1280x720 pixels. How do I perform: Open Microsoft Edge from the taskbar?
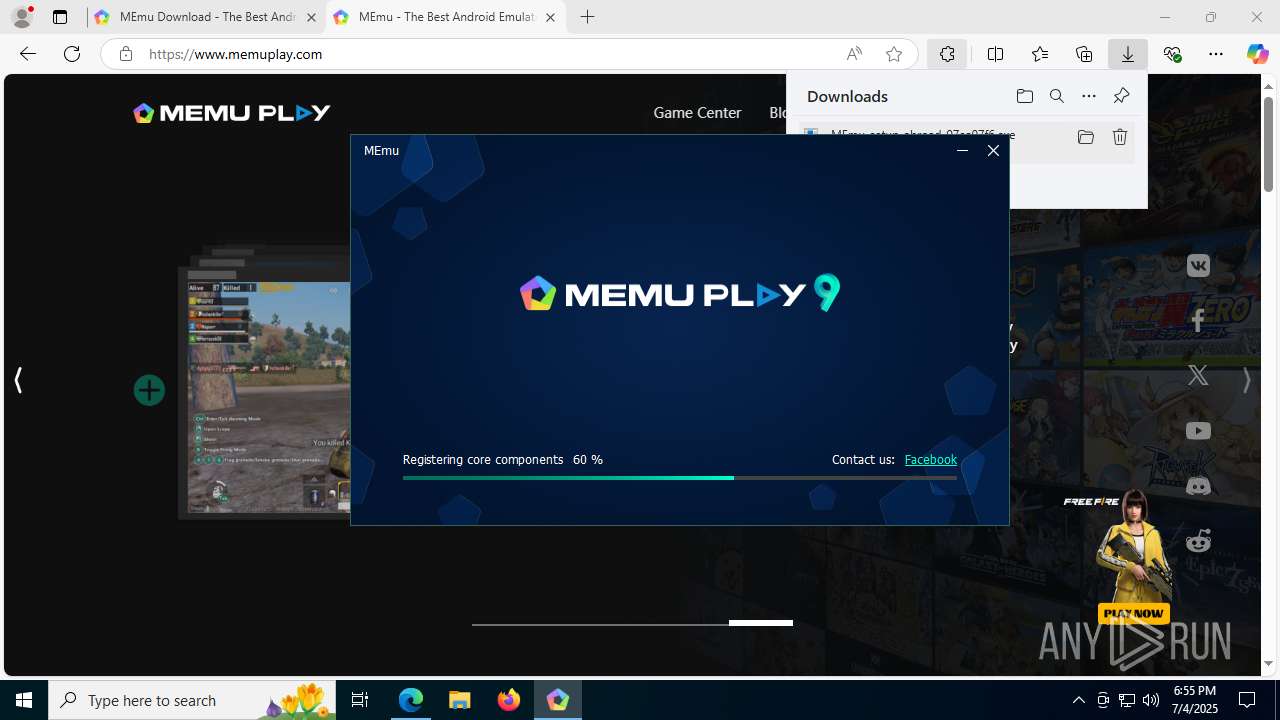point(411,700)
